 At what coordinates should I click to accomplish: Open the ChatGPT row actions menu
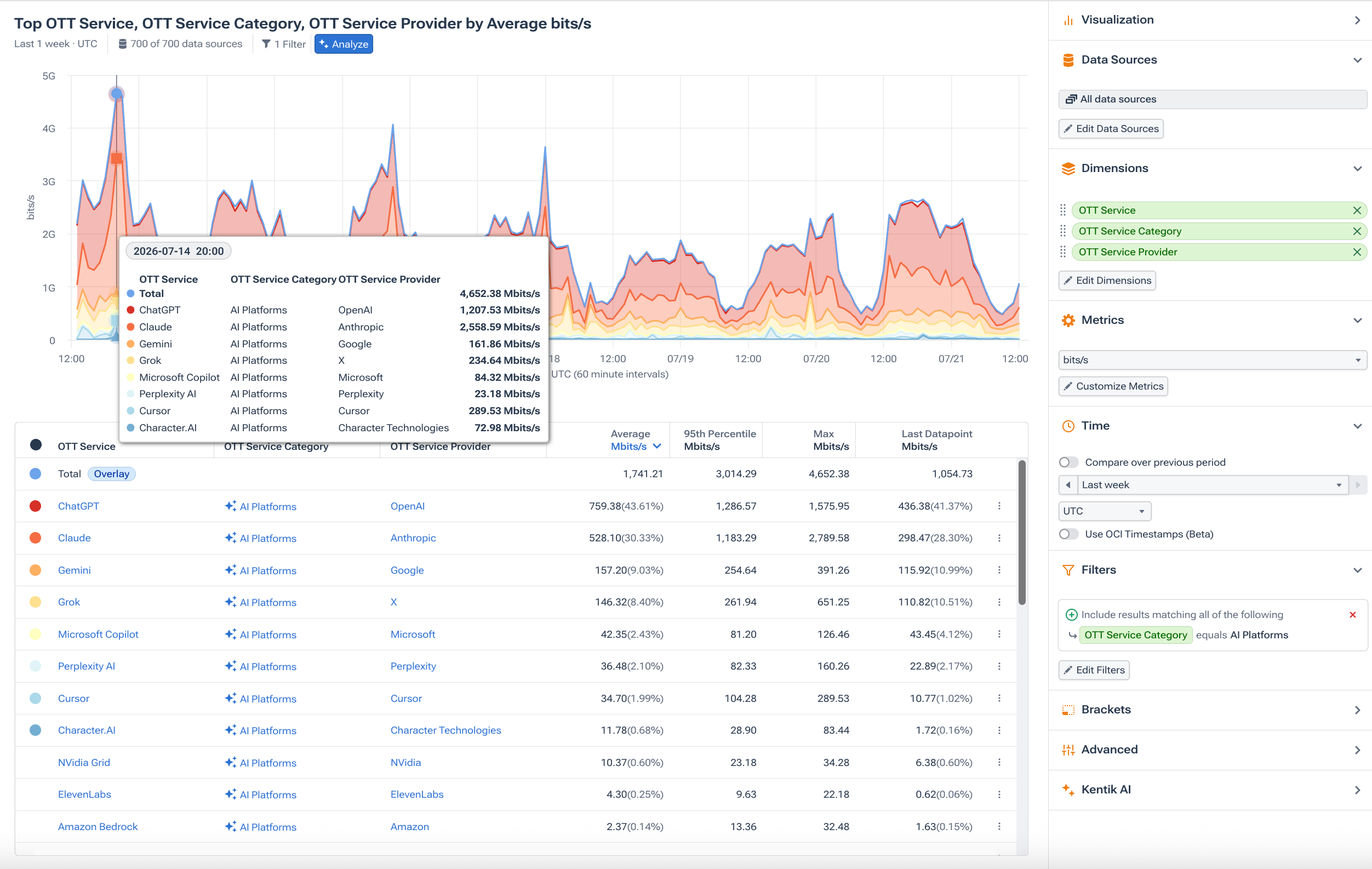(999, 506)
